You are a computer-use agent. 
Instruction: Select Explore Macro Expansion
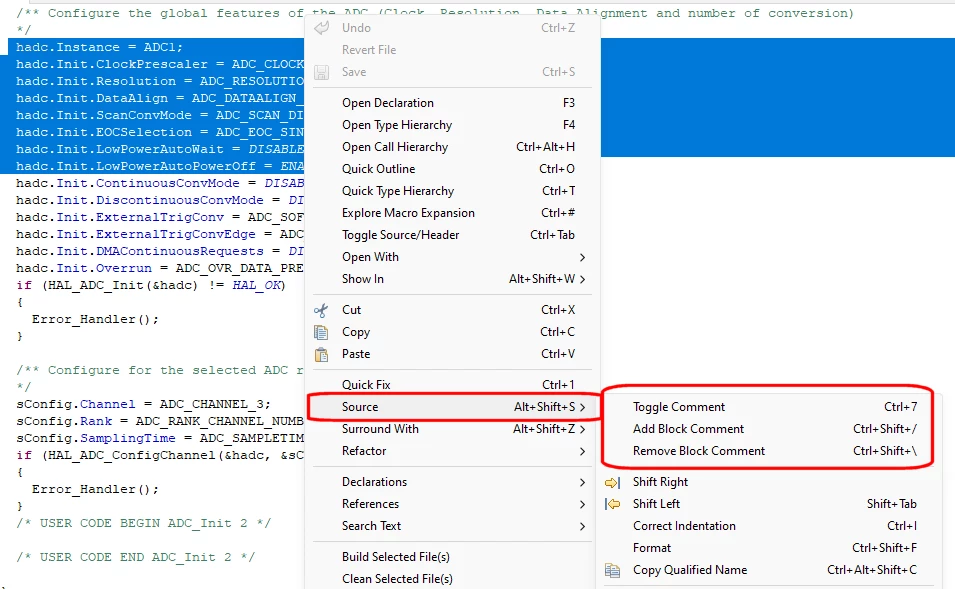tap(452, 213)
